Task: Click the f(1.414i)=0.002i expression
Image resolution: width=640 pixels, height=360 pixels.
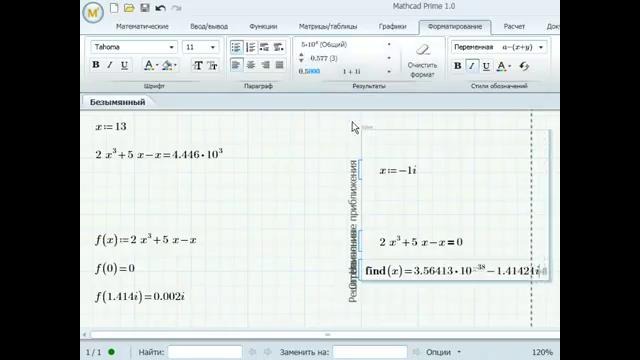Action: click(x=140, y=296)
